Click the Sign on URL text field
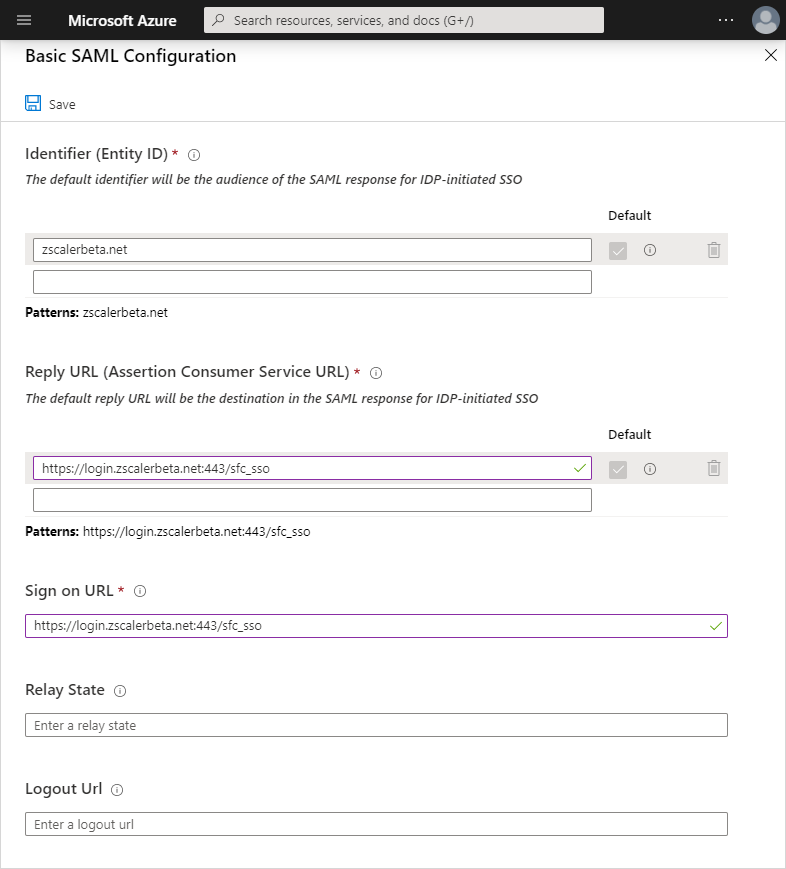 [366, 626]
